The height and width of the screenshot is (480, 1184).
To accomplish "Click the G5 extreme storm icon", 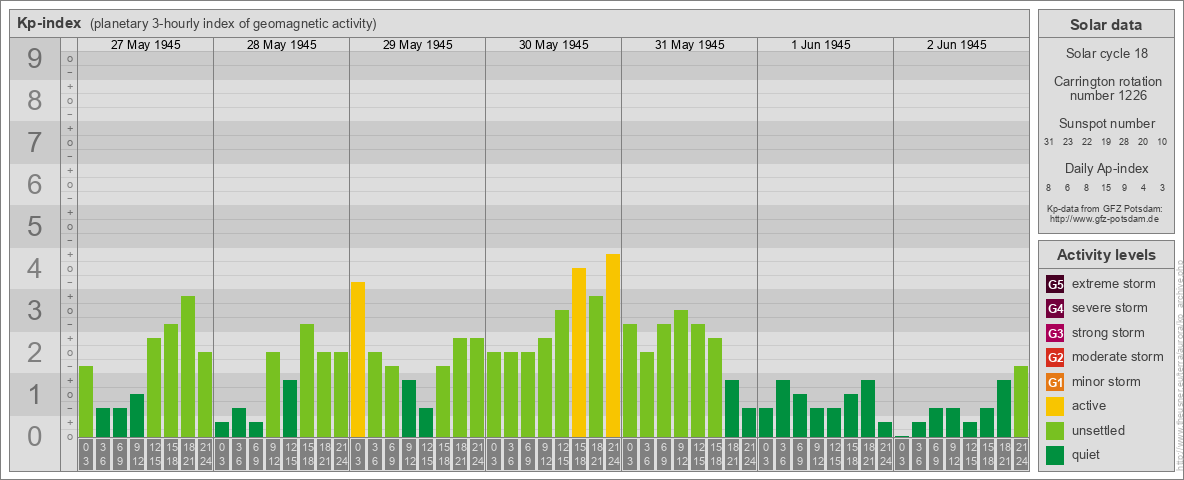I will [1055, 284].
